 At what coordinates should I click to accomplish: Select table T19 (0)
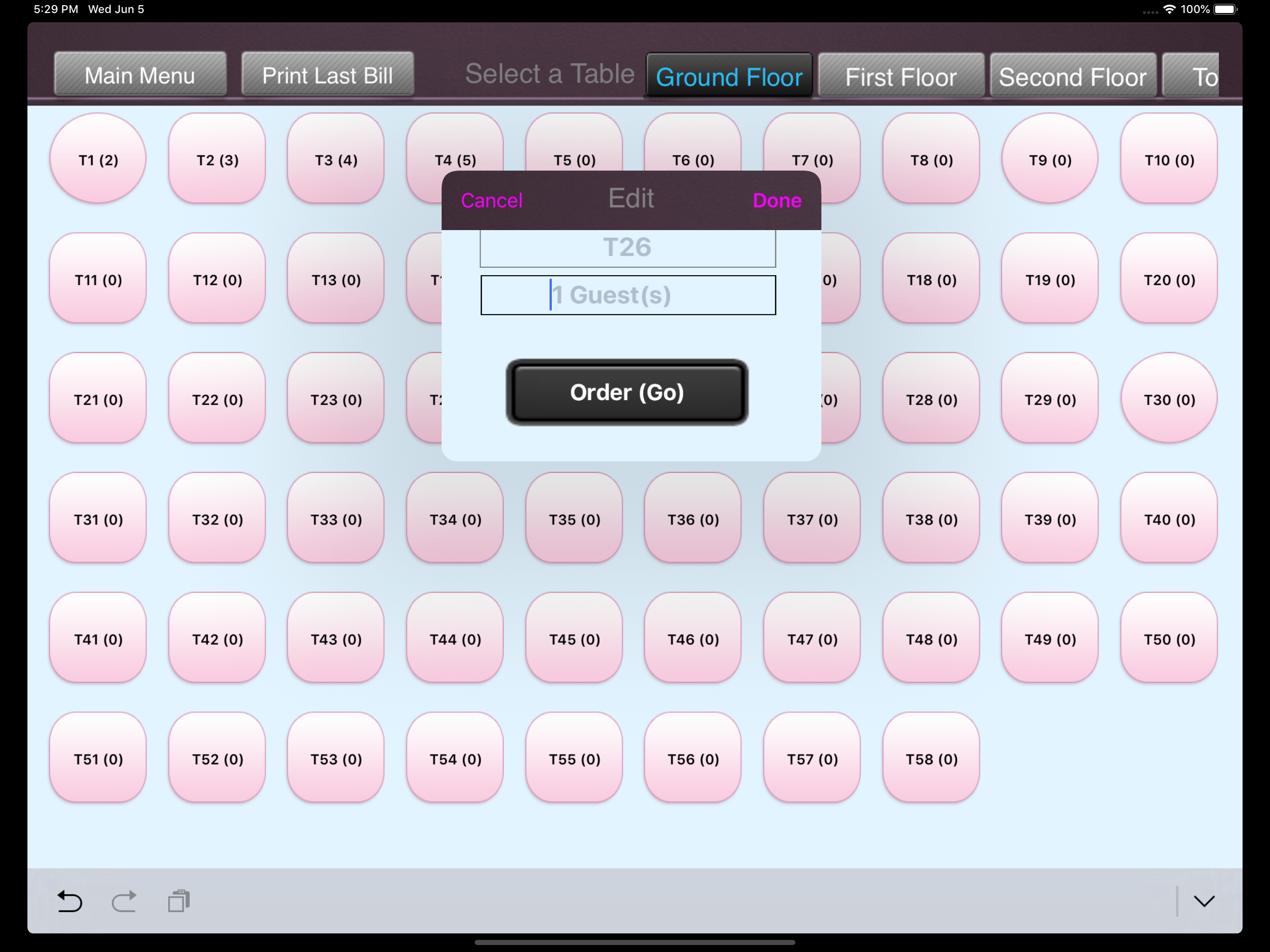[1050, 278]
